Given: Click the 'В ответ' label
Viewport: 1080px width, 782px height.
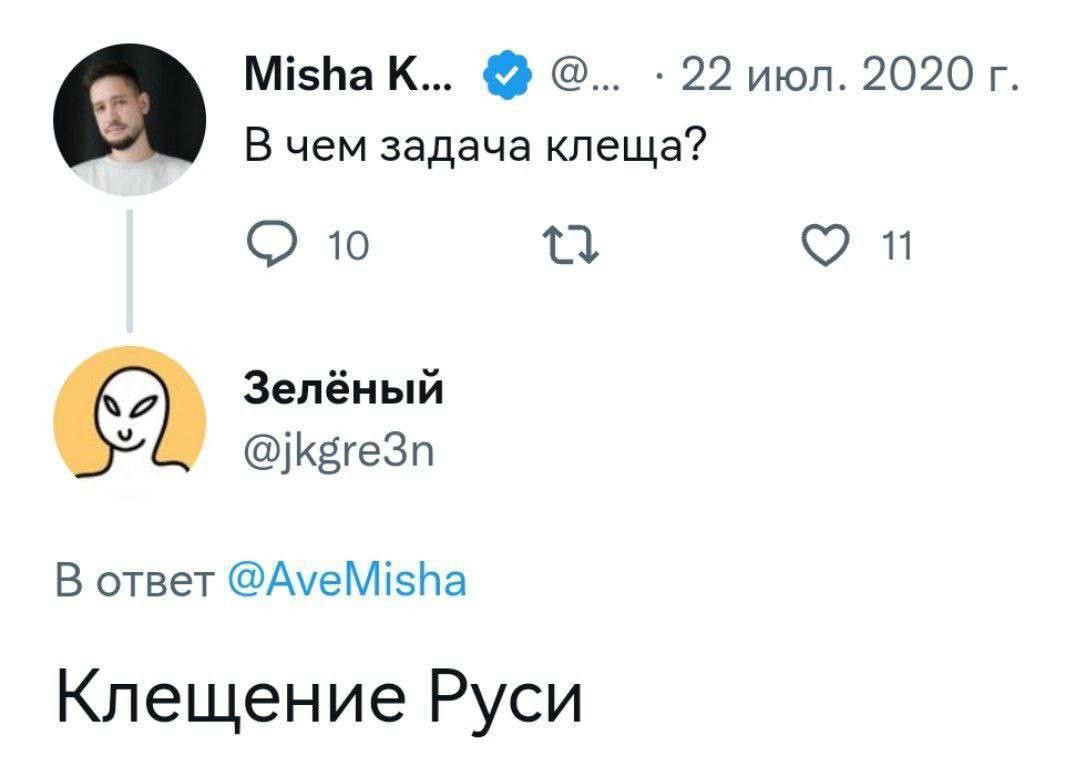Looking at the screenshot, I should point(134,579).
